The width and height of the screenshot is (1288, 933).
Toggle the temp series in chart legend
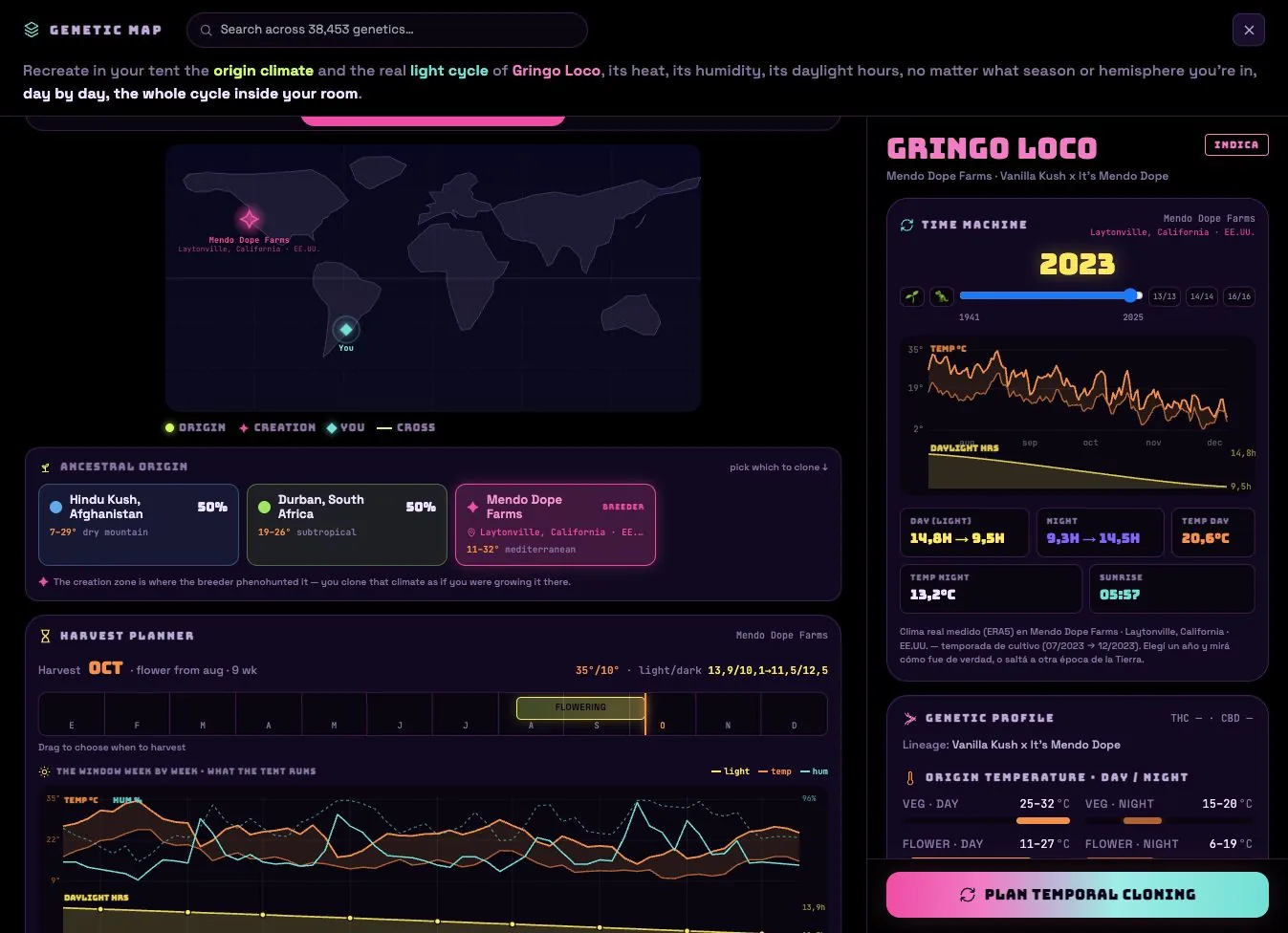point(775,771)
